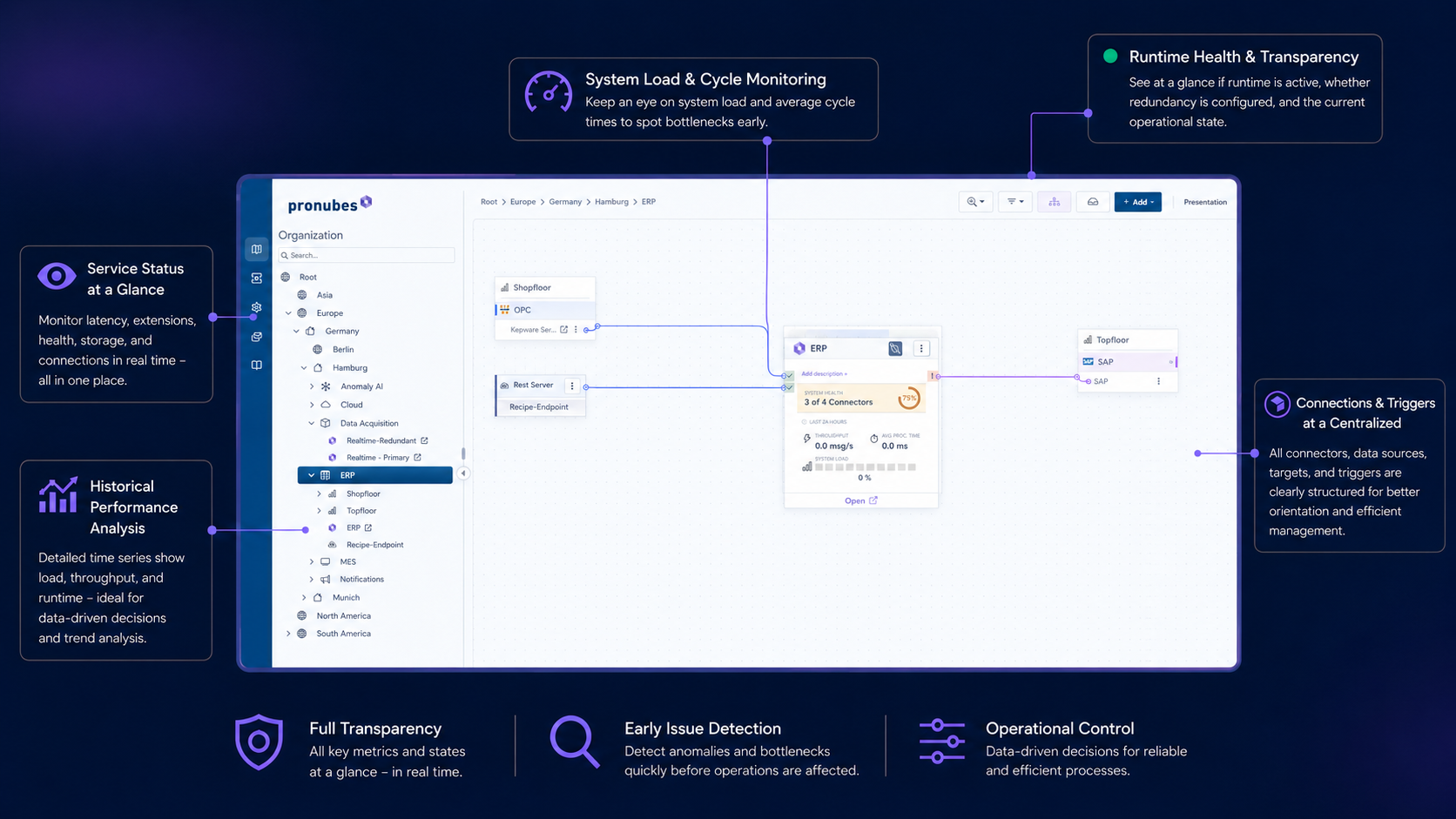
Task: Expand the Anomaly AI tree node
Action: (312, 386)
